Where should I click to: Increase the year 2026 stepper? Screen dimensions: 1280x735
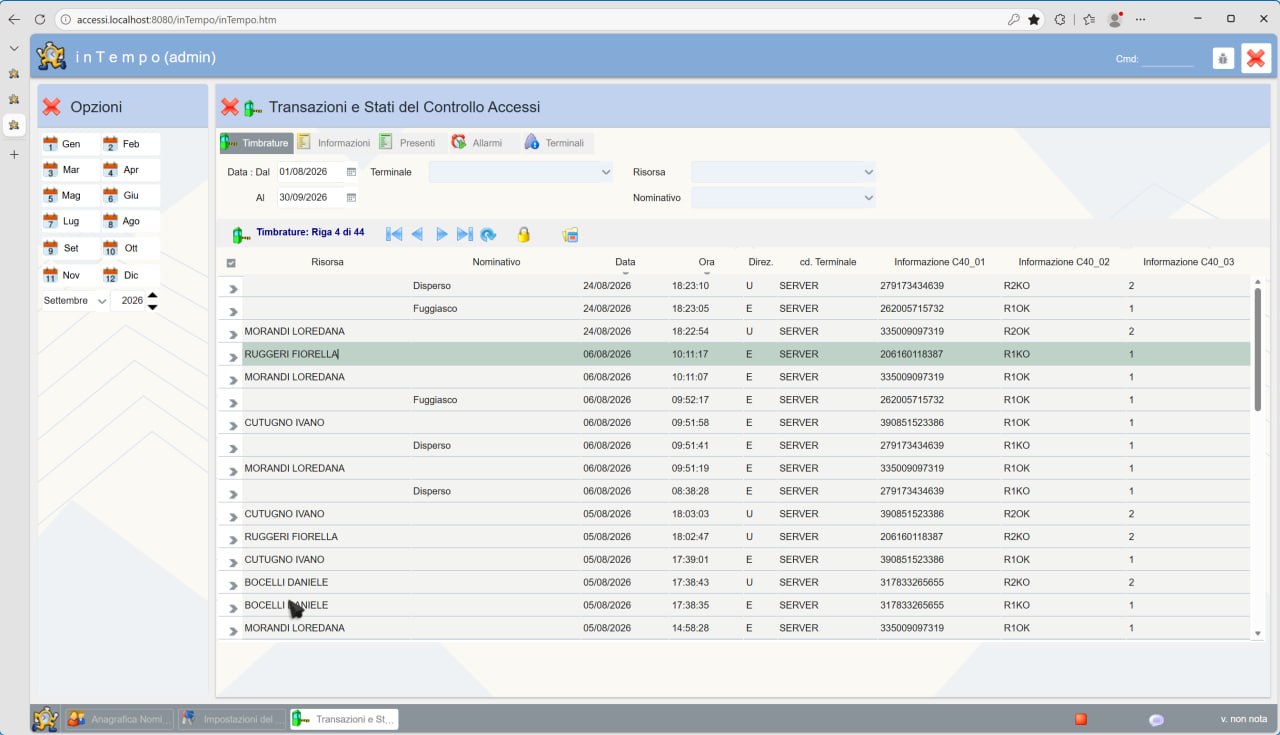(152, 295)
